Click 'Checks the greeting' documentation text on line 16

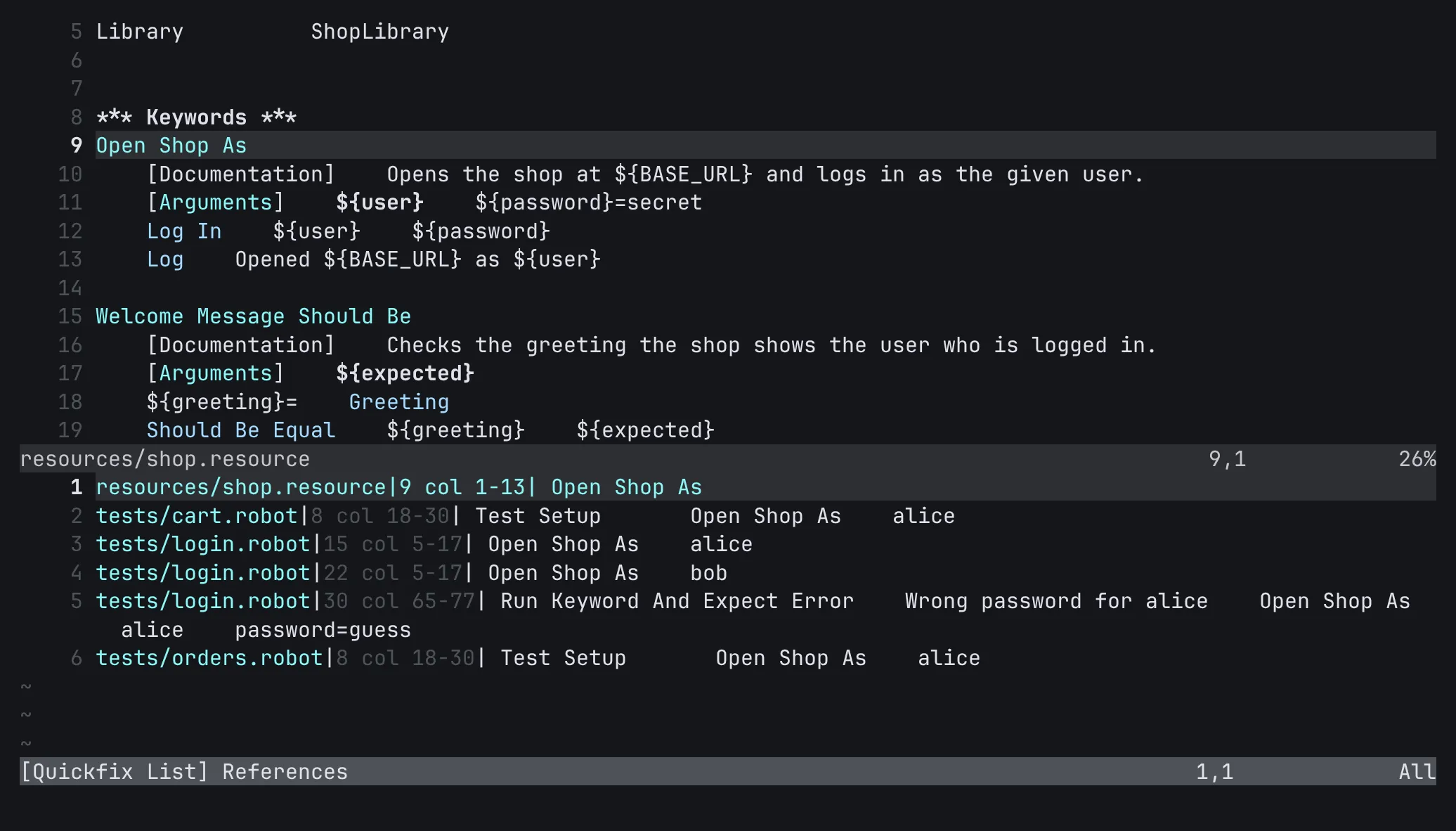(x=506, y=345)
